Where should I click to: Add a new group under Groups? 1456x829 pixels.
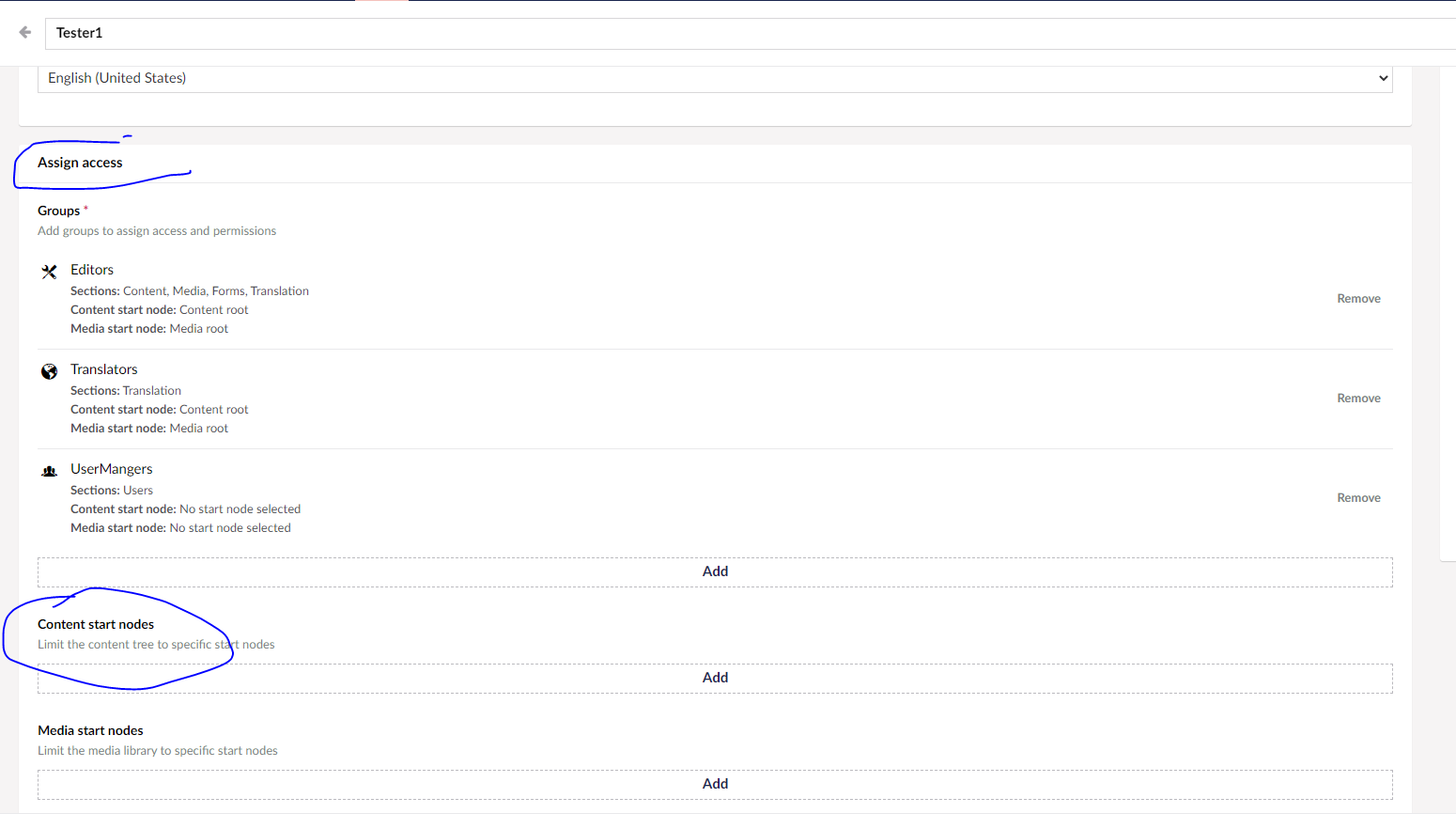click(715, 571)
